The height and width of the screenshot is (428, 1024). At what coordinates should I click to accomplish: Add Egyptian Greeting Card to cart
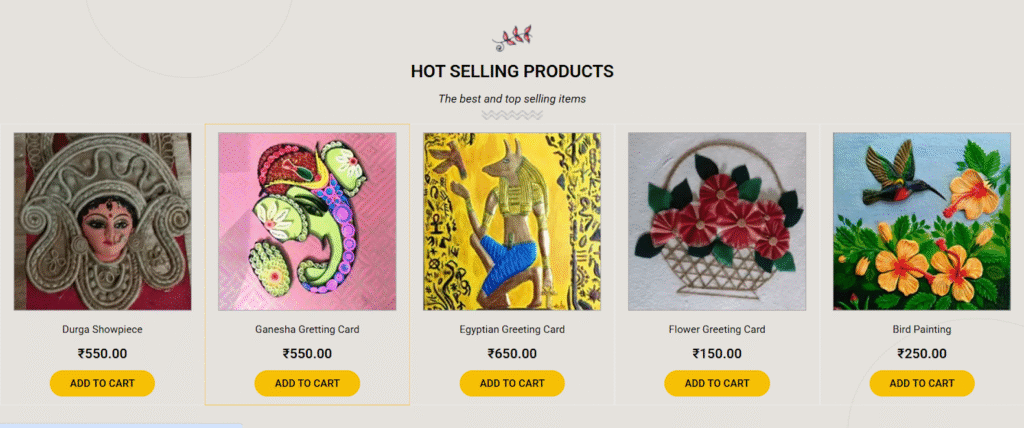(x=512, y=383)
